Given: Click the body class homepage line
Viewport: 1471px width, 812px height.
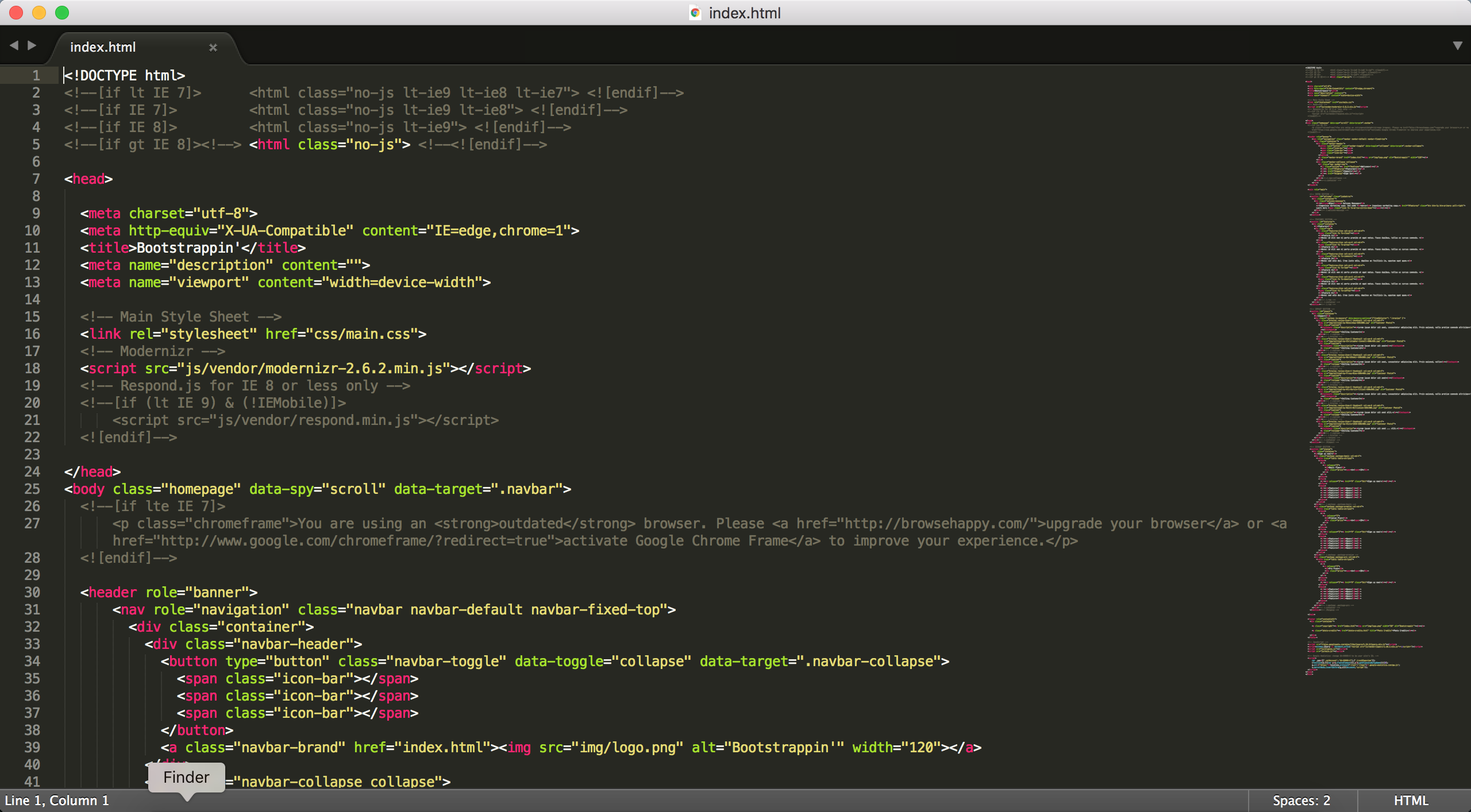Looking at the screenshot, I should point(318,489).
